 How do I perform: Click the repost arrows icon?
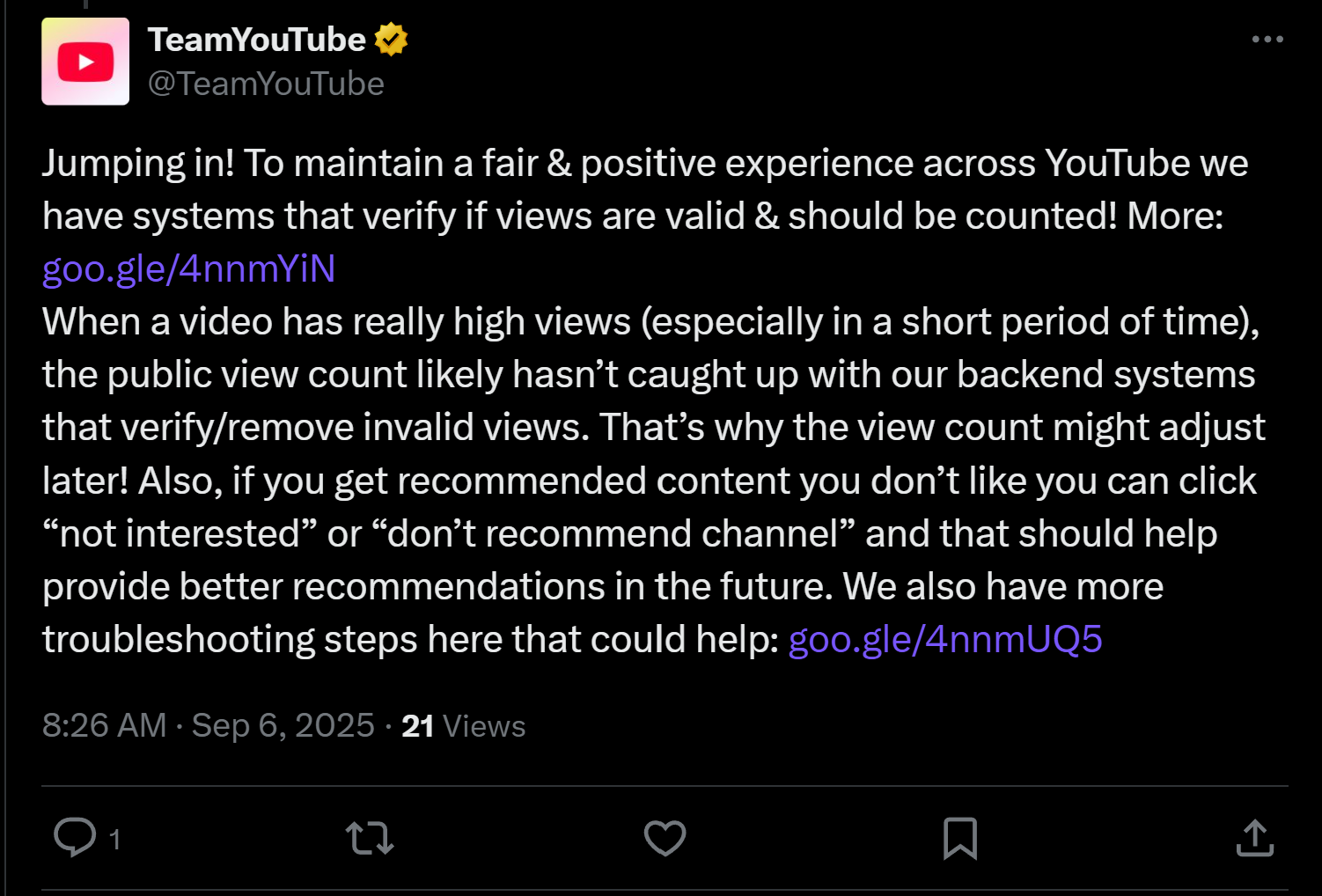point(370,838)
